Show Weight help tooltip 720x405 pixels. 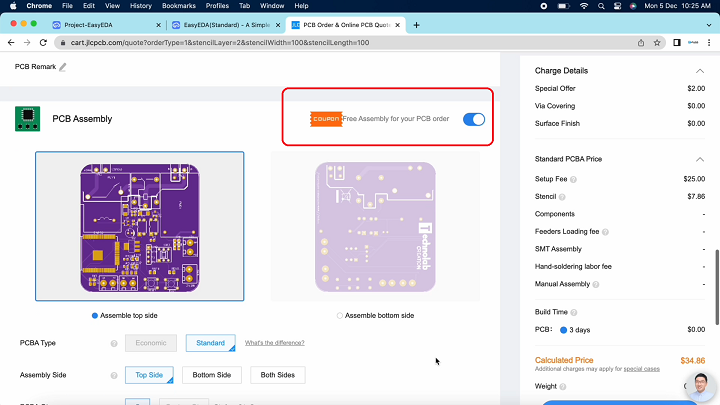coord(563,387)
